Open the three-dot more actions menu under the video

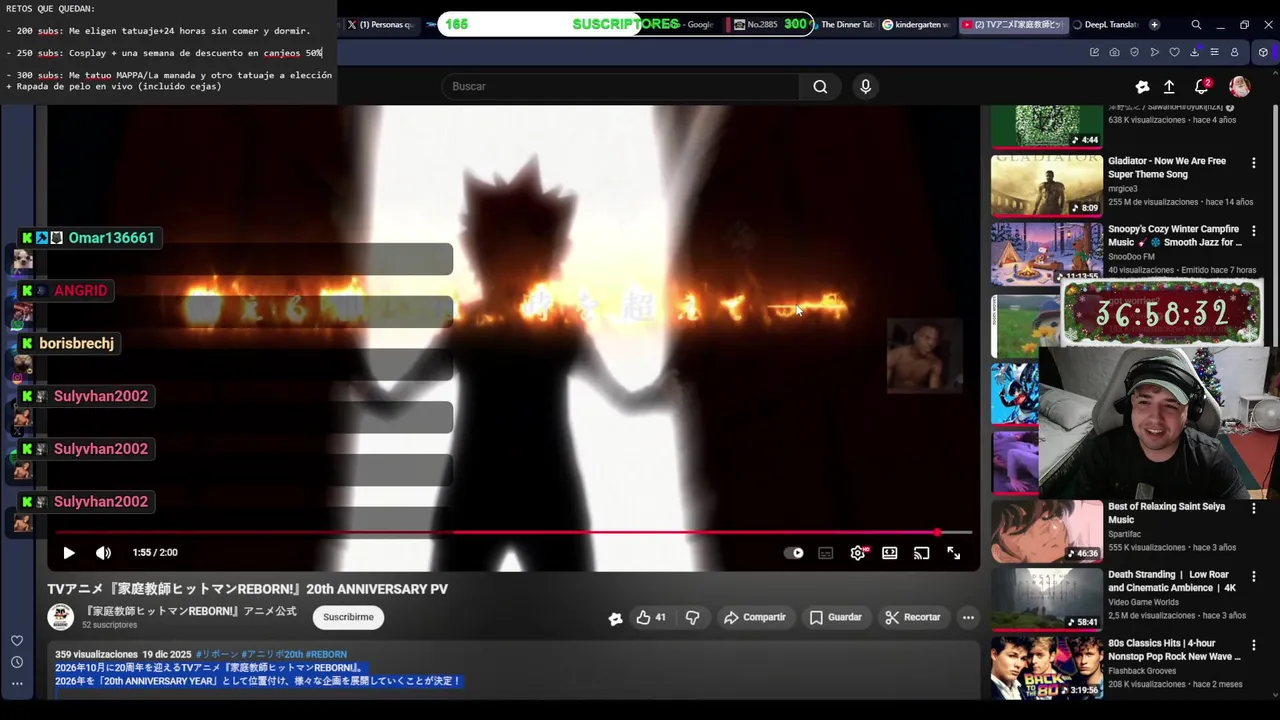tap(968, 617)
